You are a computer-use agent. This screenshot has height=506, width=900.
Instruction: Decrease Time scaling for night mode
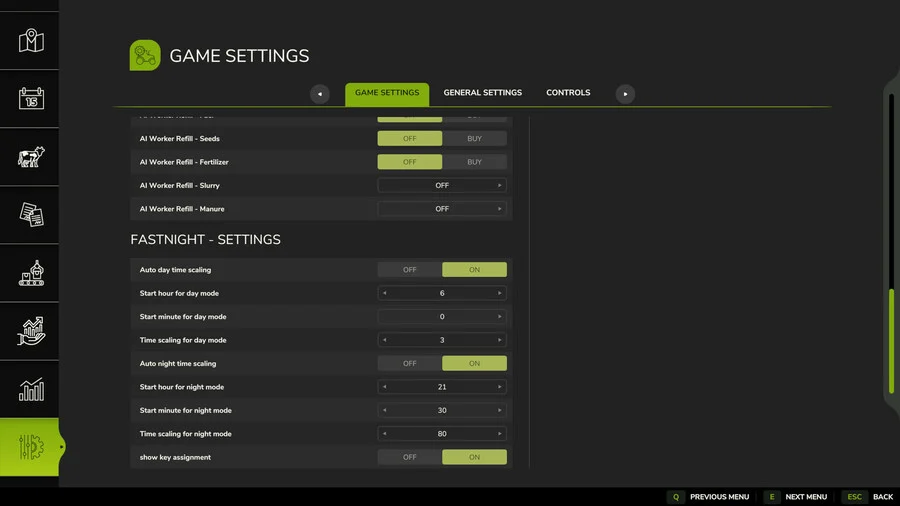[385, 434]
